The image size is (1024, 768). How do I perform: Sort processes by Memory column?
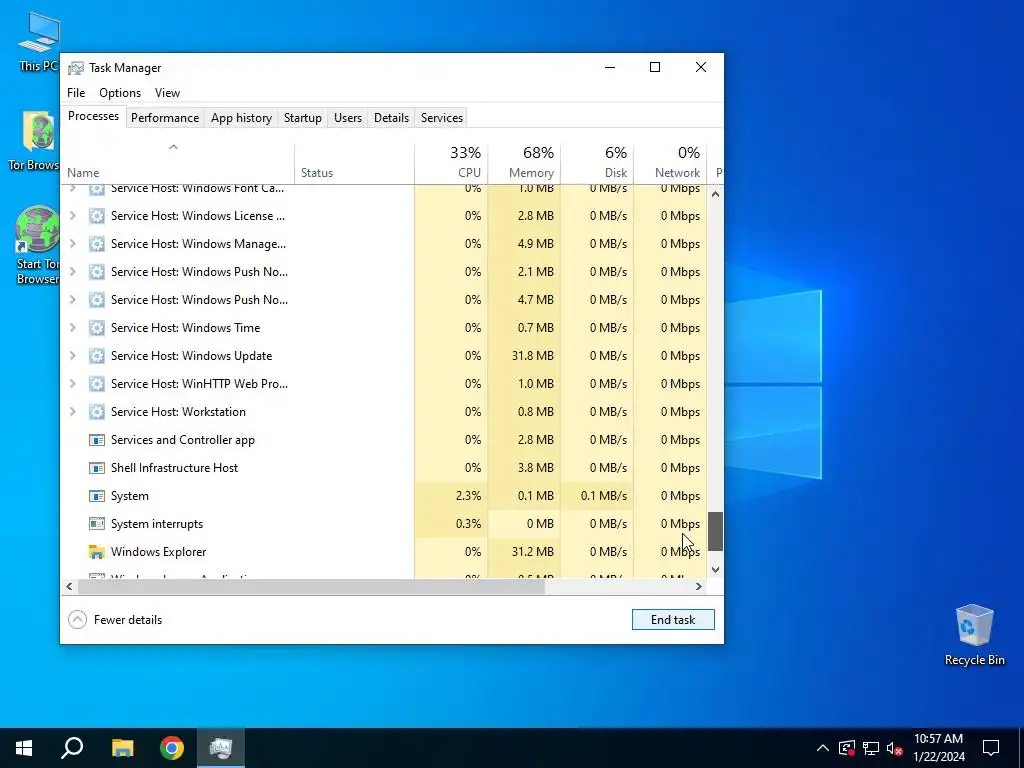pos(524,163)
